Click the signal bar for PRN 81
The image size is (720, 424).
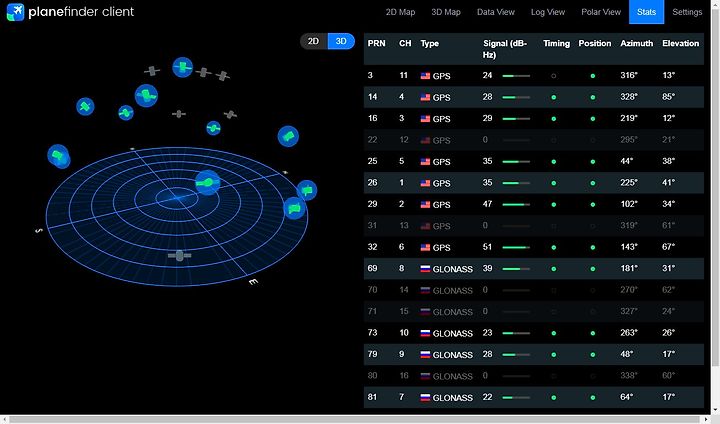[516, 397]
